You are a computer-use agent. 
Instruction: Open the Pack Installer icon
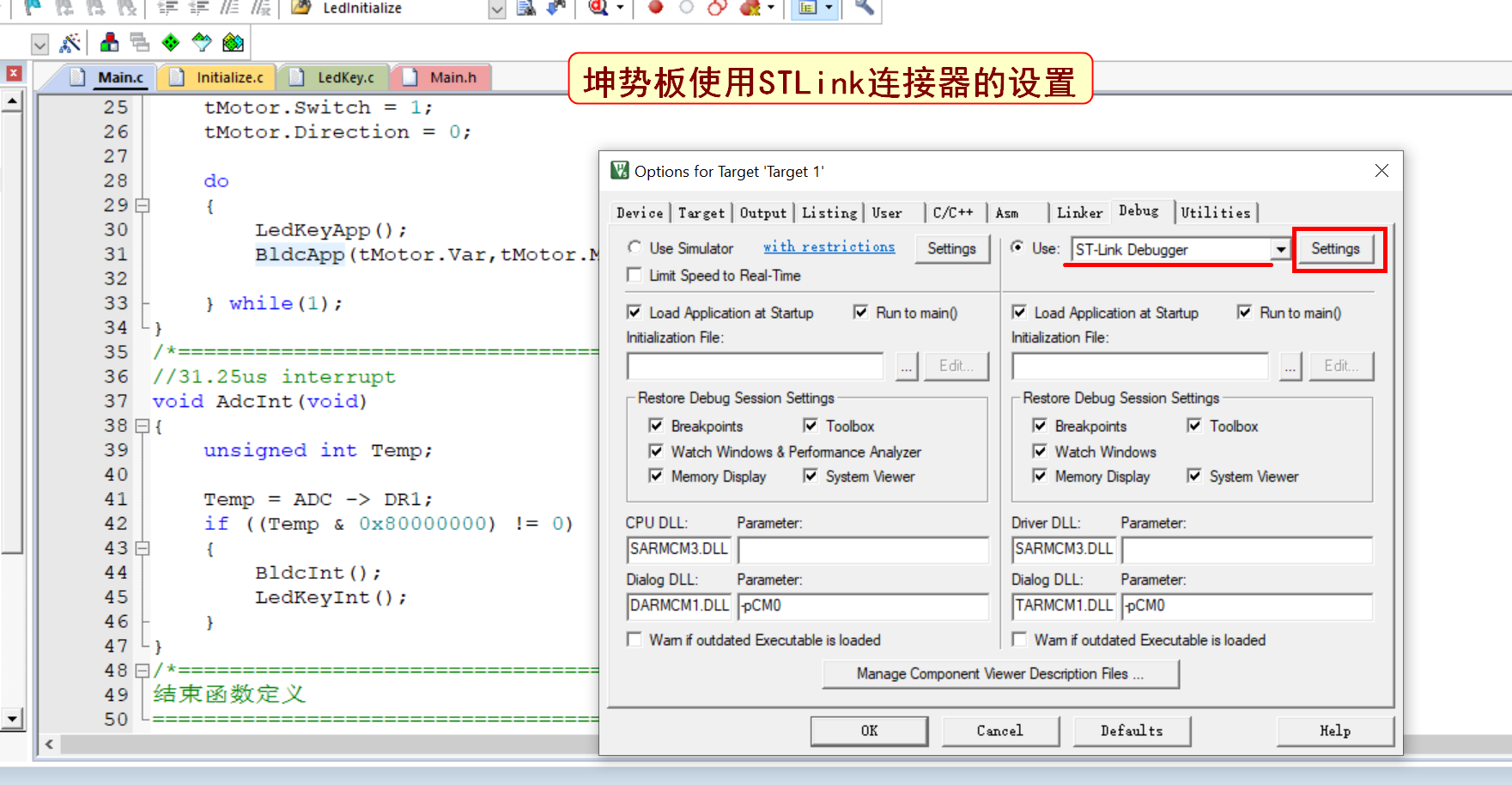click(233, 42)
